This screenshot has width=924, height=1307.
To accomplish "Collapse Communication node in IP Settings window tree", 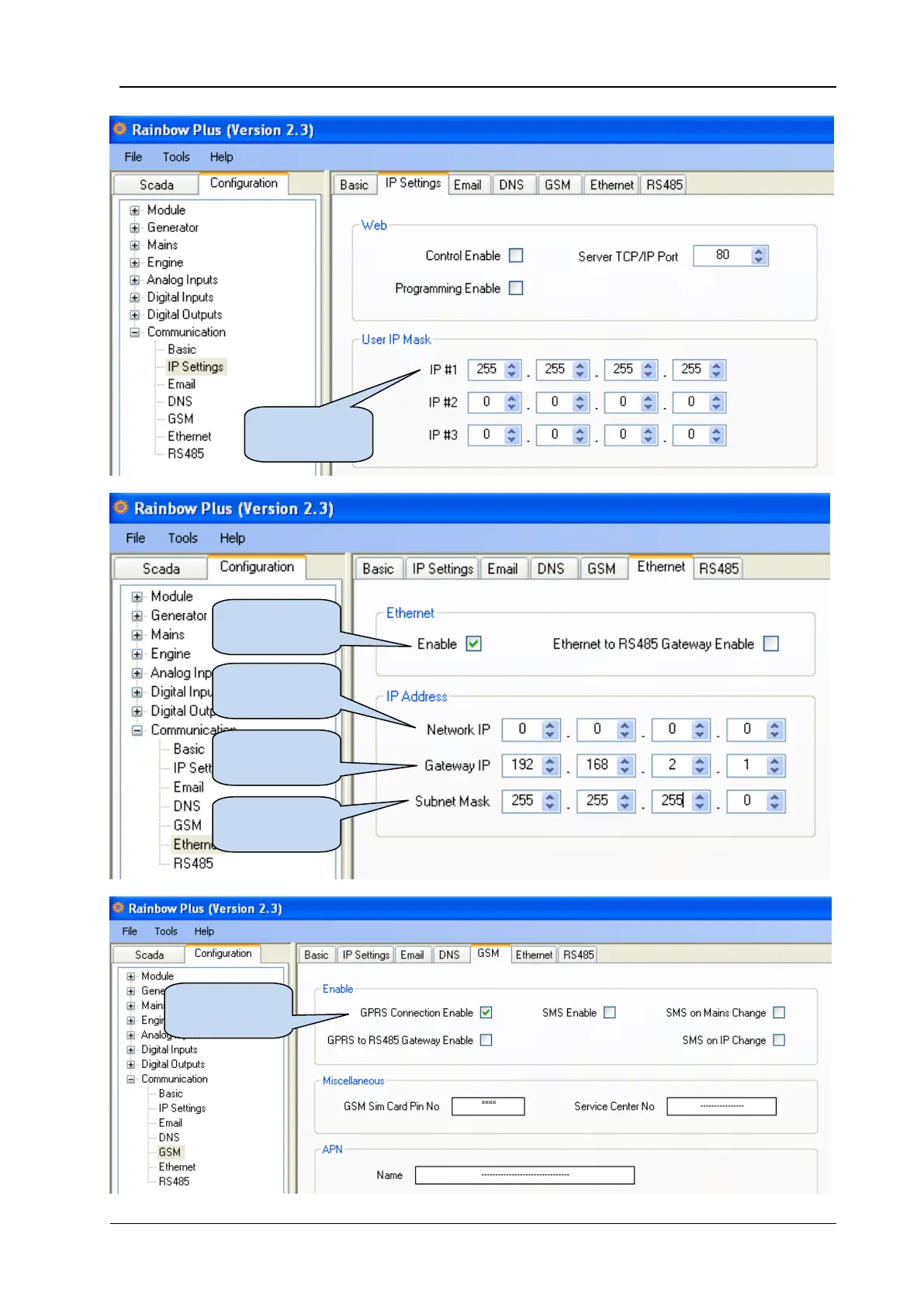I will coord(135,332).
